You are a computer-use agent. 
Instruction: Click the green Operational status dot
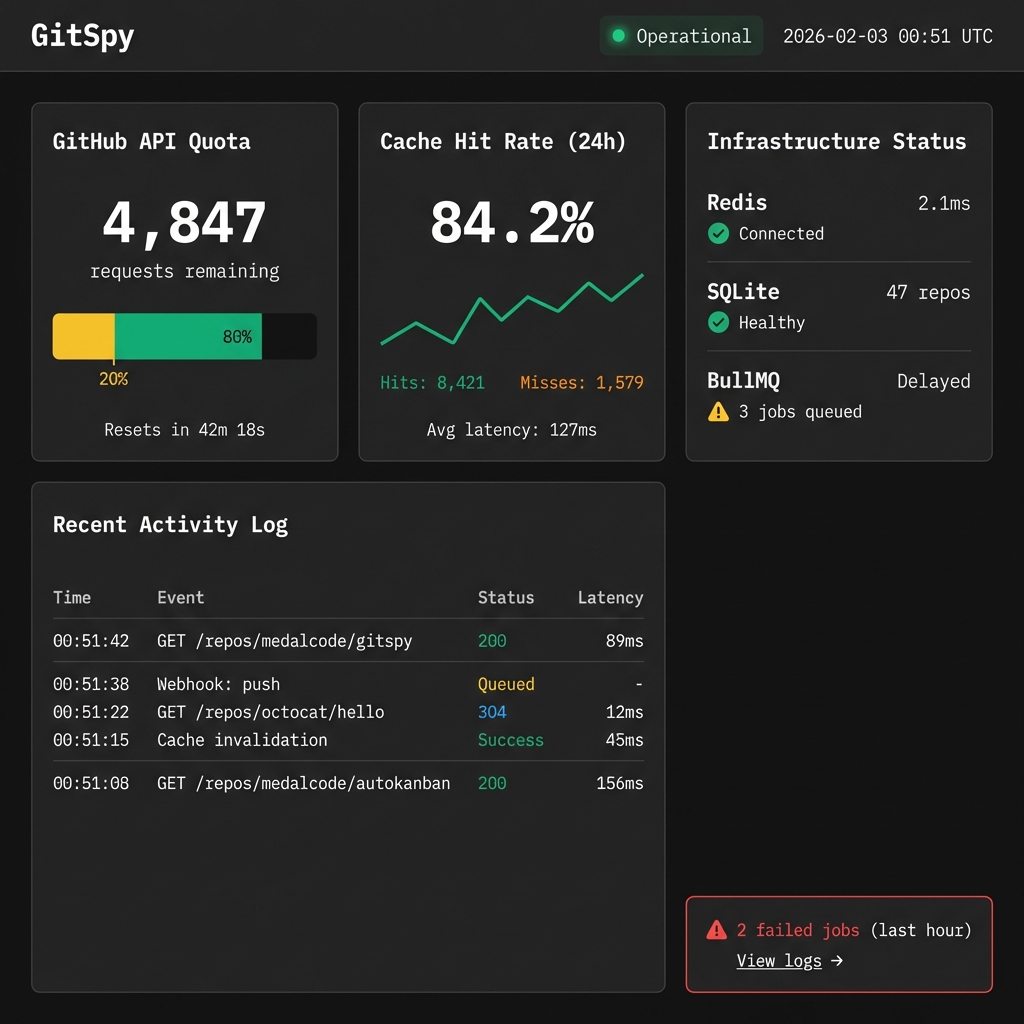coord(620,35)
